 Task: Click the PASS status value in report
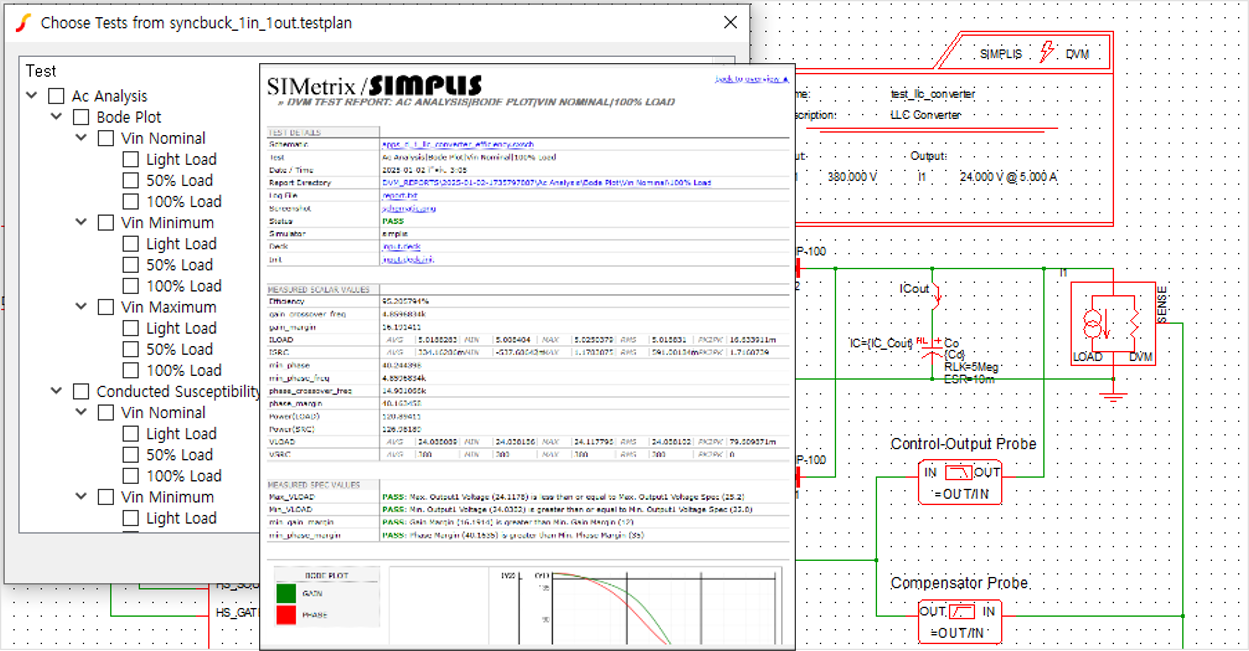tap(393, 221)
